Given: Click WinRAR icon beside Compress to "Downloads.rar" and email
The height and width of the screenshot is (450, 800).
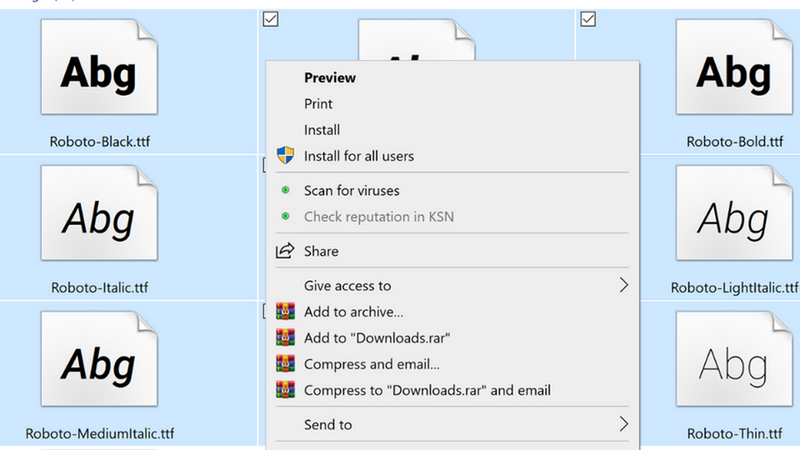Looking at the screenshot, I should coord(285,390).
